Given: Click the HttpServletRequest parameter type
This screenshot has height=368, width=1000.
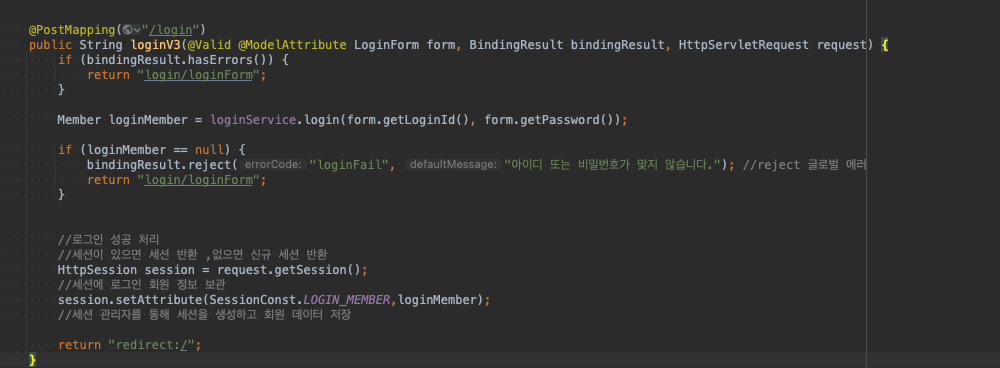Looking at the screenshot, I should (x=744, y=45).
